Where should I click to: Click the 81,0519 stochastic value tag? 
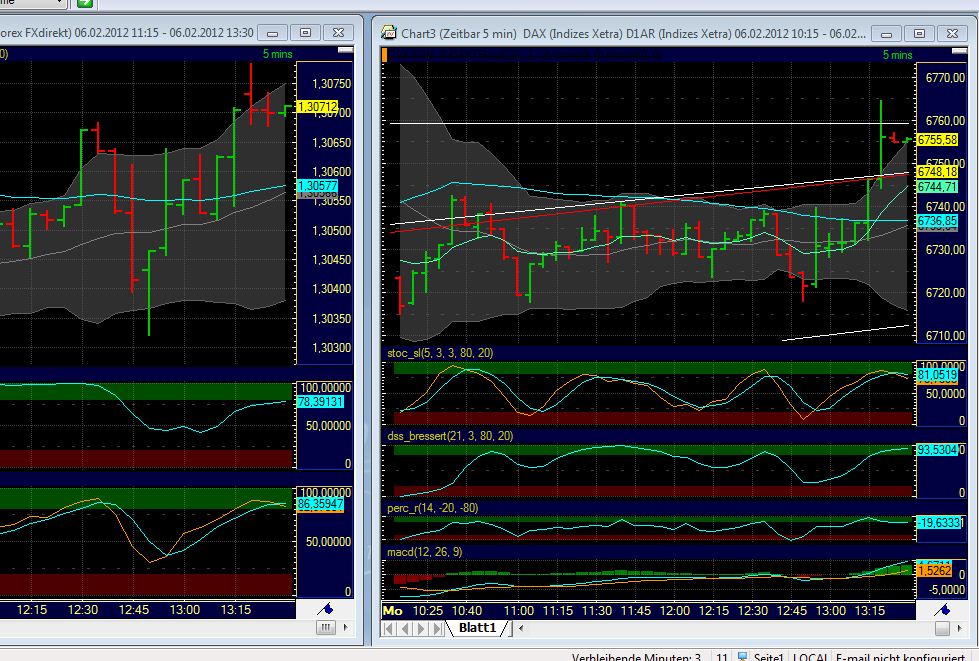(937, 375)
